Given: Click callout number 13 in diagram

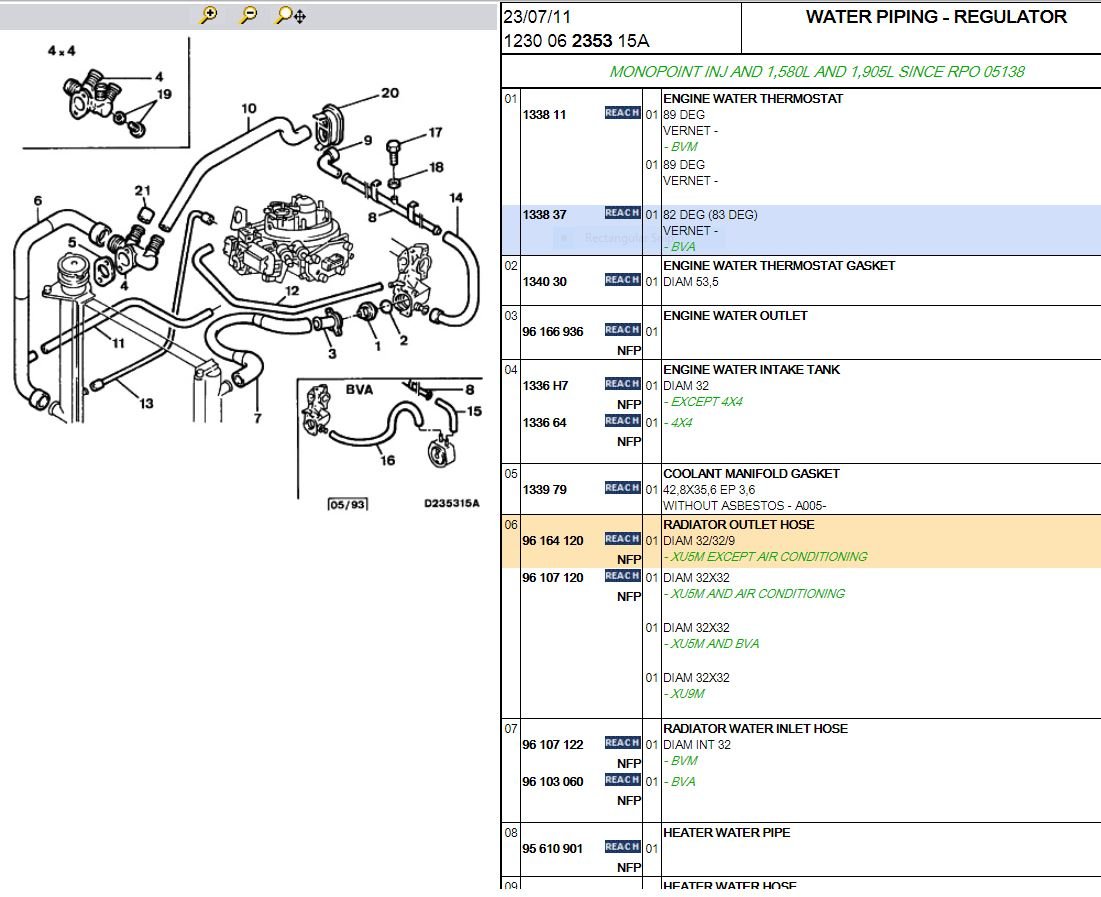Looking at the screenshot, I should 146,403.
